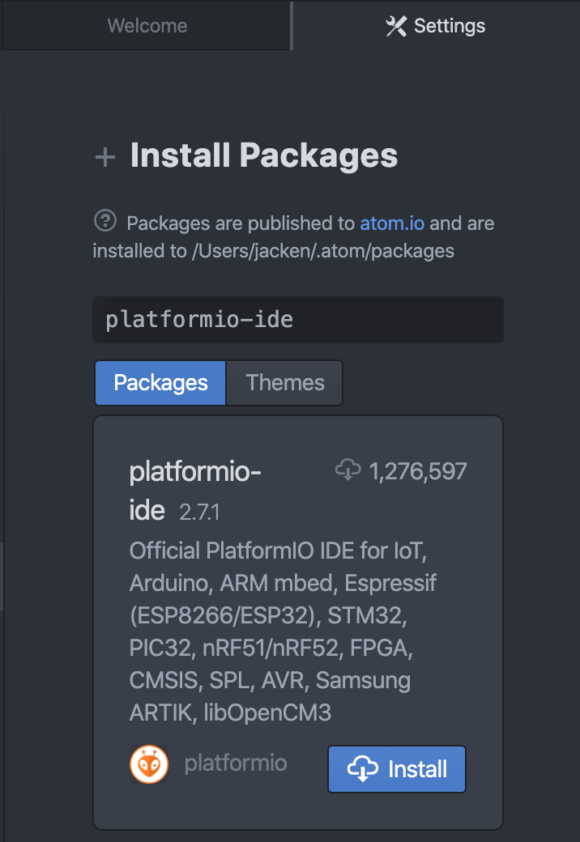Select the Settings tab
Image resolution: width=580 pixels, height=842 pixels.
click(436, 25)
